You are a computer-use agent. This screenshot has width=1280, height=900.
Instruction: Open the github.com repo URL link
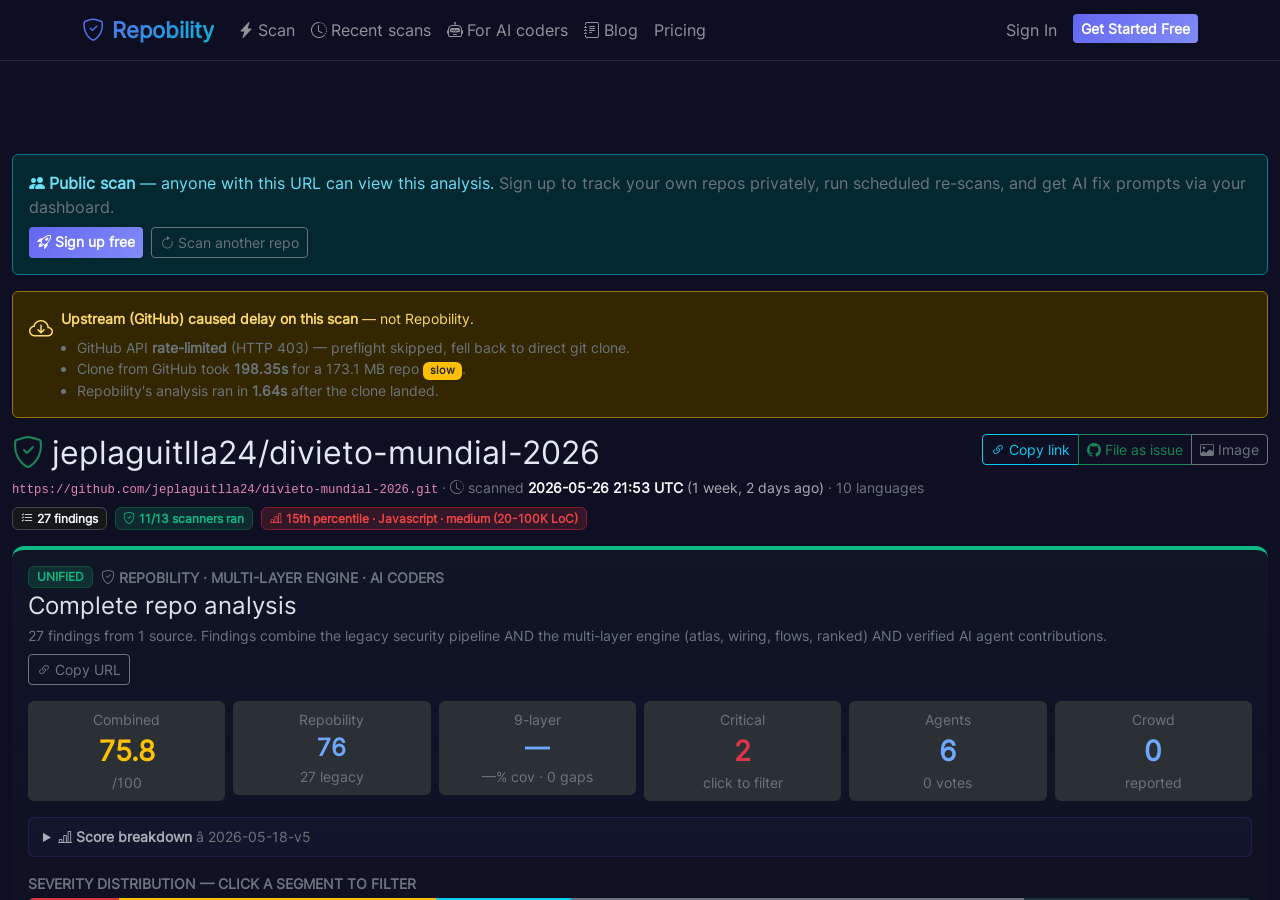click(x=225, y=489)
